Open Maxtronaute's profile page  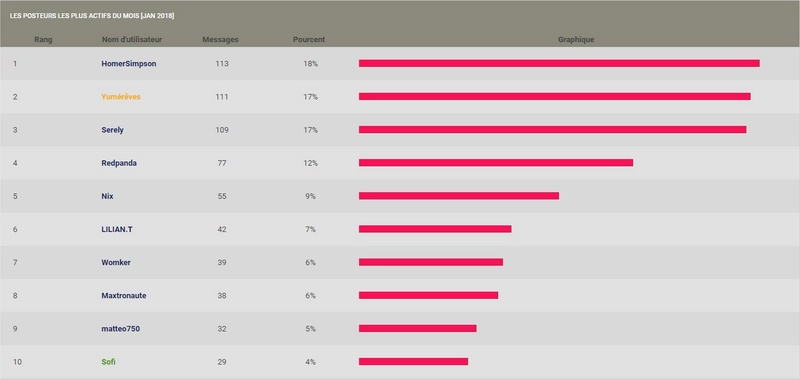point(123,296)
